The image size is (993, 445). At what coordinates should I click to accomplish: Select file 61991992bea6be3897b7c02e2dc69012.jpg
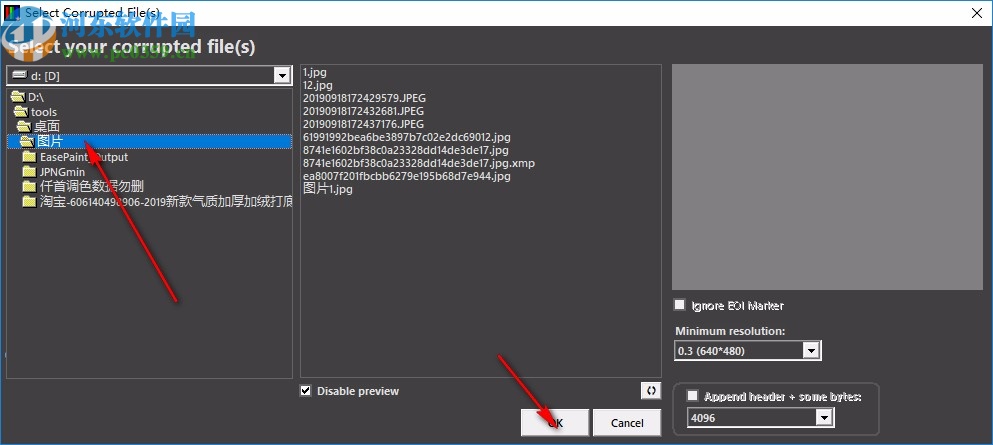pos(407,137)
